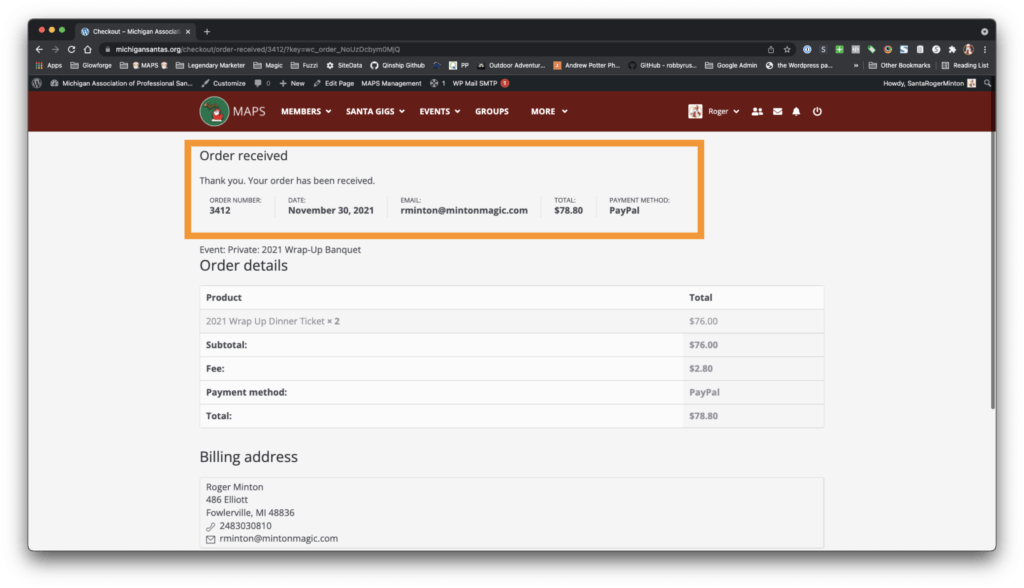Screen dimensions: 1024x588
Task: Open the 1Password extension icon
Action: click(807, 50)
